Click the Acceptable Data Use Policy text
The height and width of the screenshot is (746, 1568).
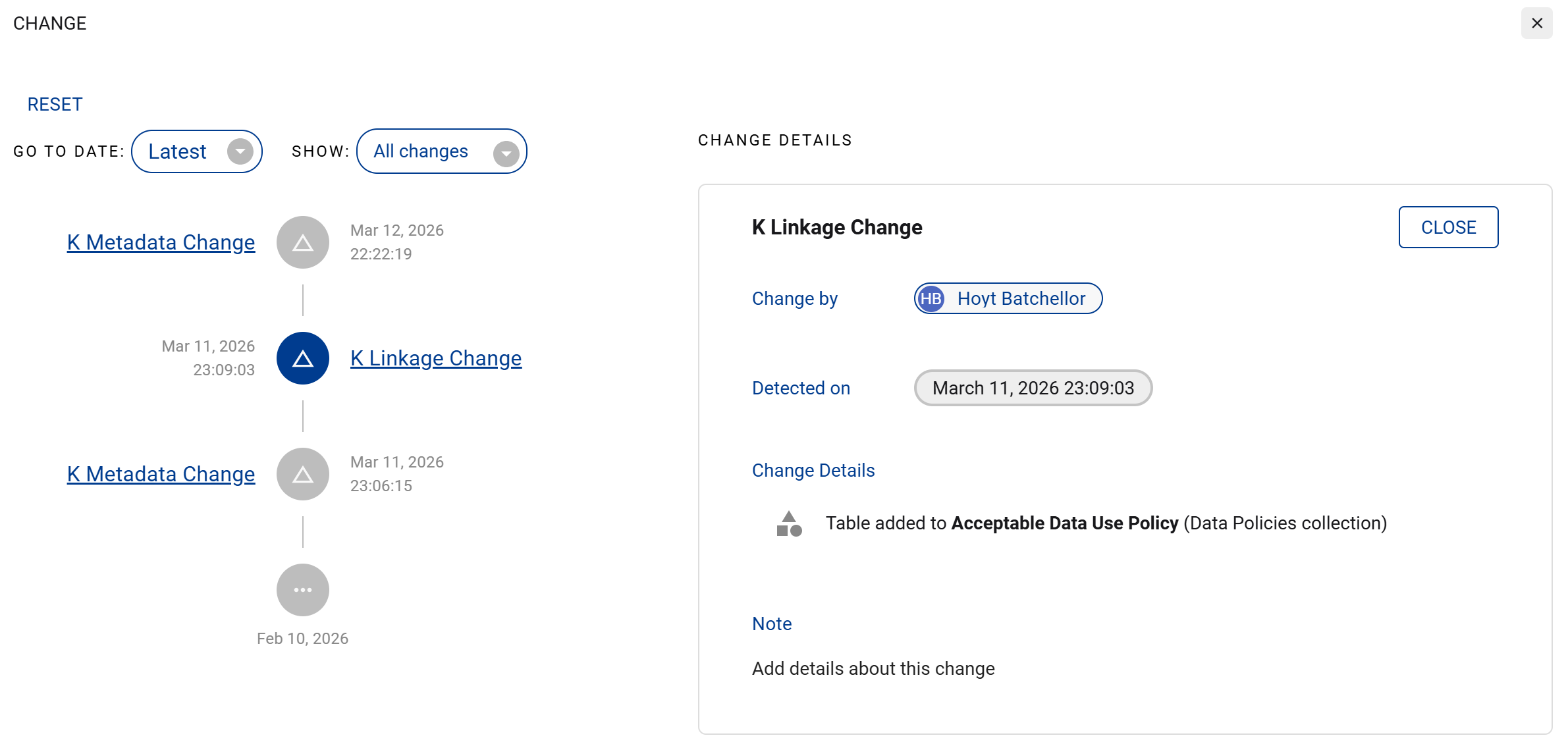click(1064, 523)
